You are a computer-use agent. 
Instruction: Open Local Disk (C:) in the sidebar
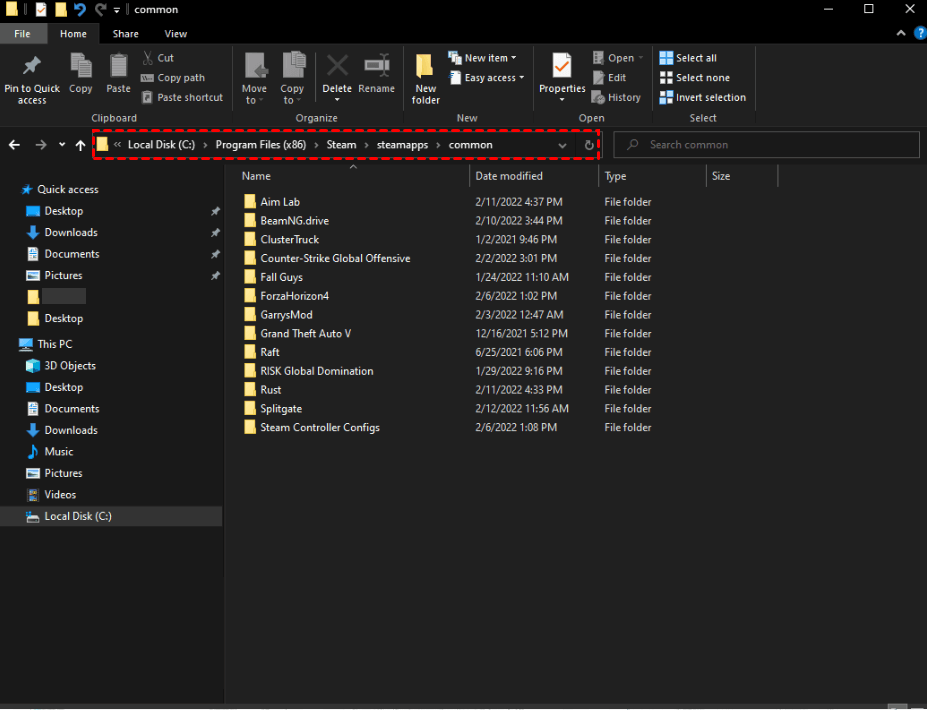(x=77, y=516)
